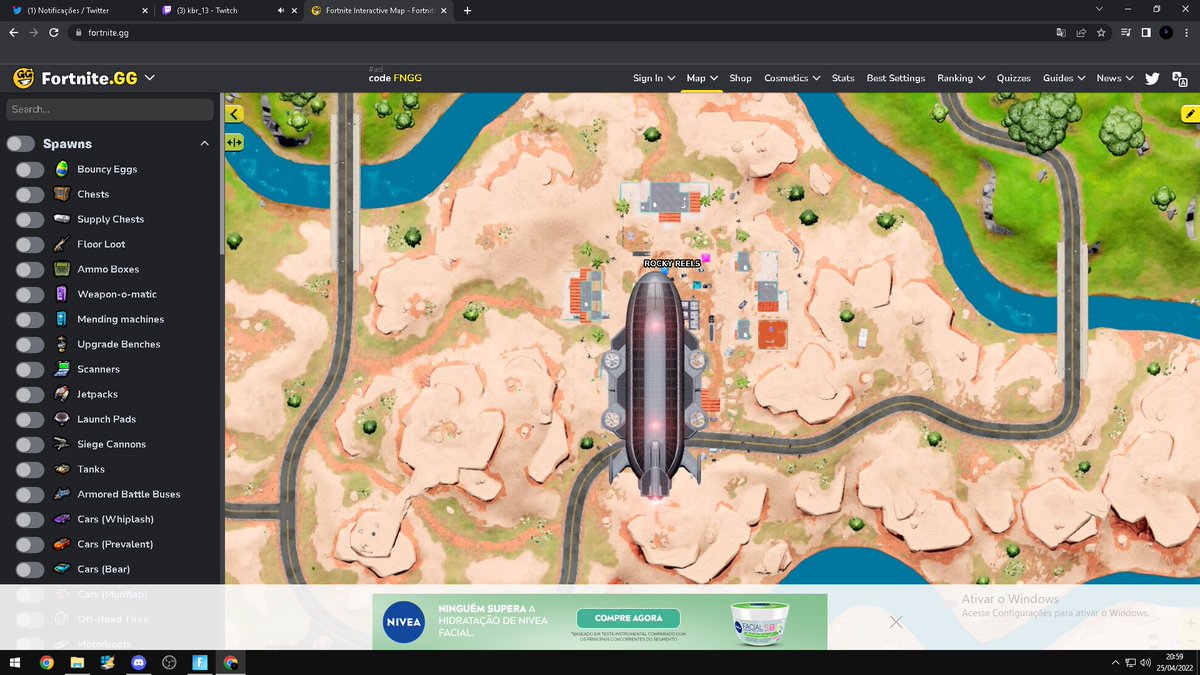Go to Stats page

tap(843, 78)
